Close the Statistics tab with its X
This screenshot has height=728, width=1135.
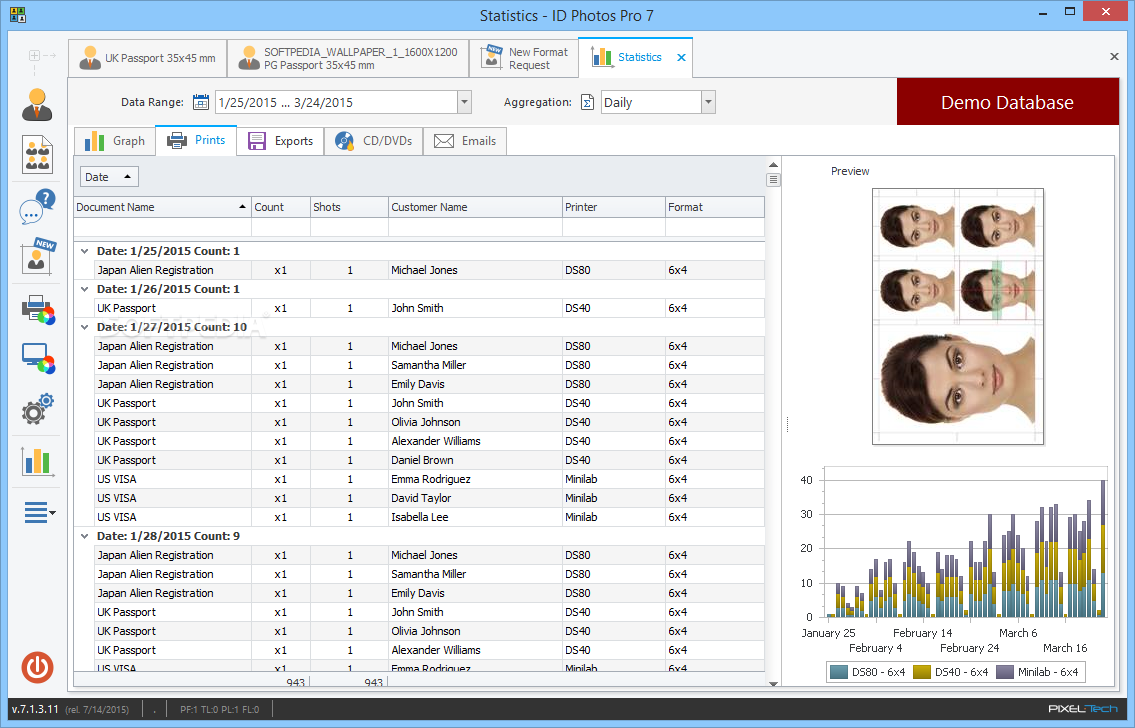(681, 57)
